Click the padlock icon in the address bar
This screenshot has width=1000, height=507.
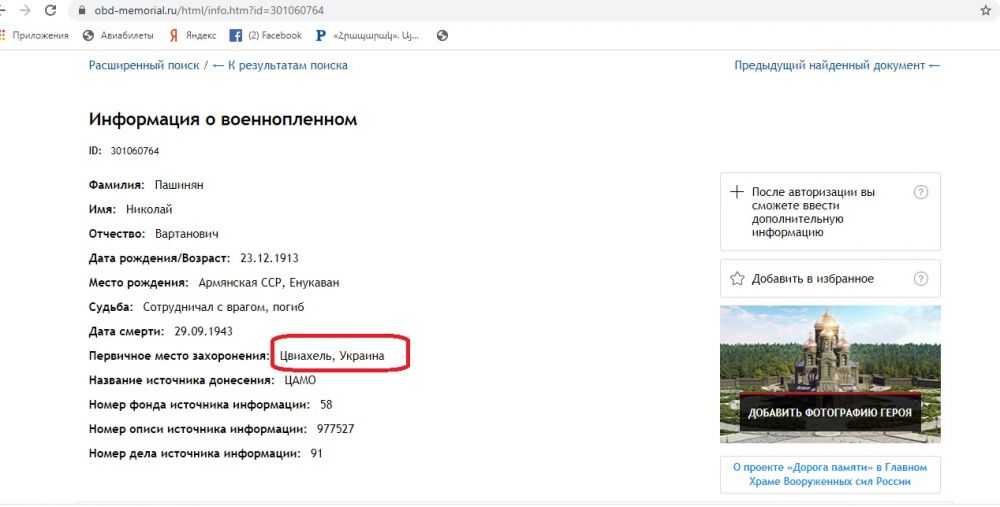pyautogui.click(x=81, y=10)
